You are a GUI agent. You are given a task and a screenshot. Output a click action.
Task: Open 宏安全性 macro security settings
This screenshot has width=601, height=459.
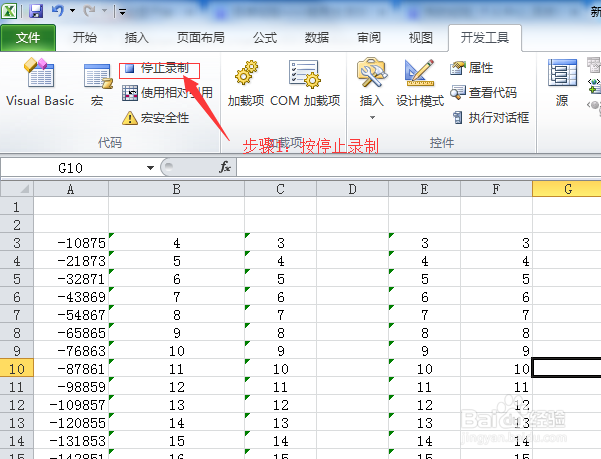(x=156, y=118)
